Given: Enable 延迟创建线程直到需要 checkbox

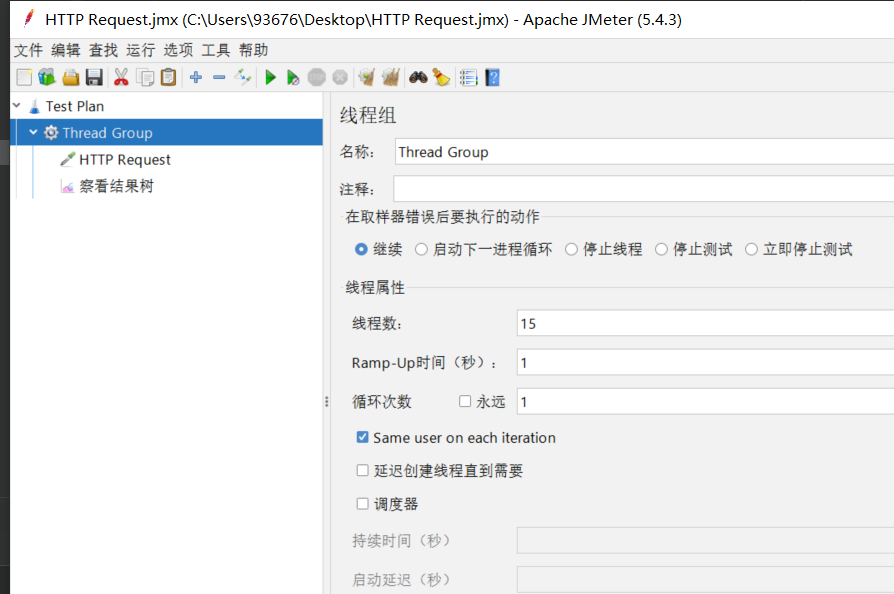Looking at the screenshot, I should click(x=363, y=470).
